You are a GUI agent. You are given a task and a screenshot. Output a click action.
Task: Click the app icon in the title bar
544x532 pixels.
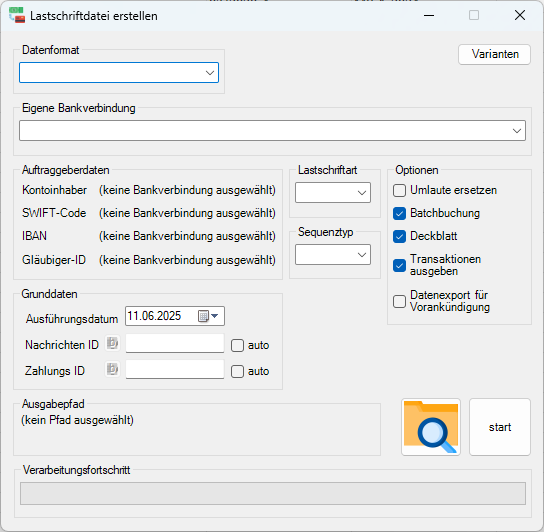[17, 15]
